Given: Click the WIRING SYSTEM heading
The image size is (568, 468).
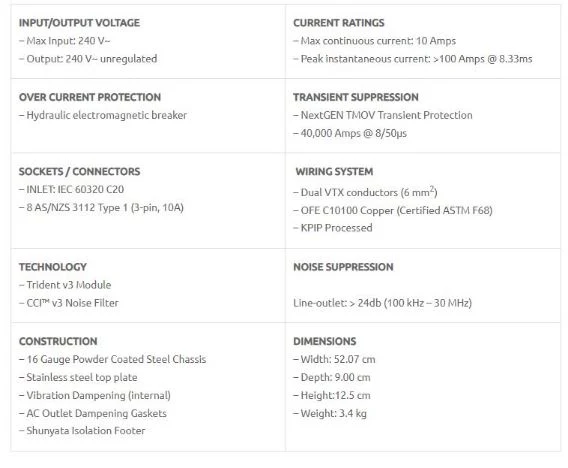Looking at the screenshot, I should (334, 171).
